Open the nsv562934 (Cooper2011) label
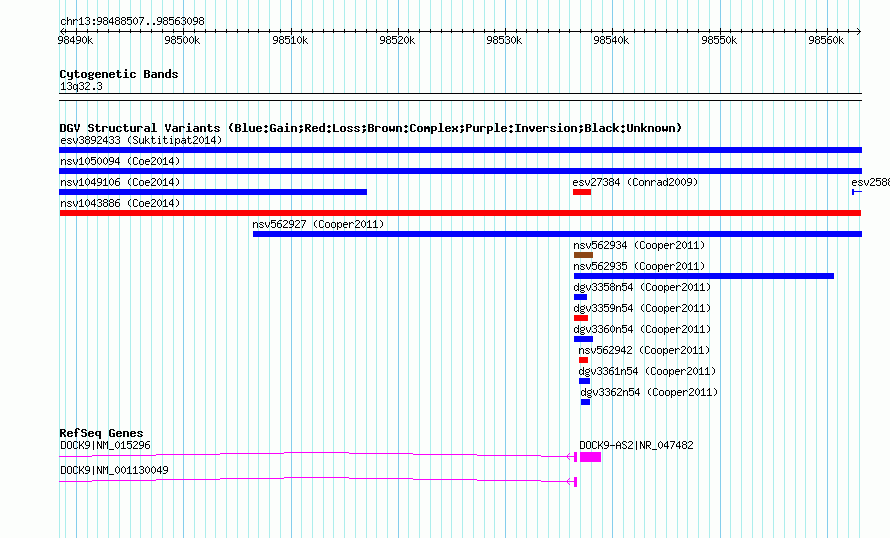Viewport: 890px width, 538px height. (x=639, y=245)
